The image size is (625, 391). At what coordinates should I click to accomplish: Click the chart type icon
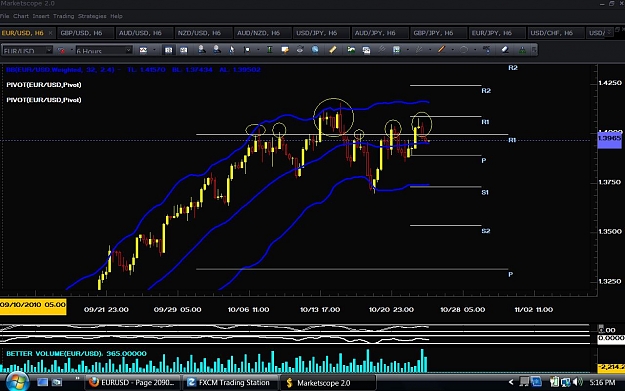point(143,50)
